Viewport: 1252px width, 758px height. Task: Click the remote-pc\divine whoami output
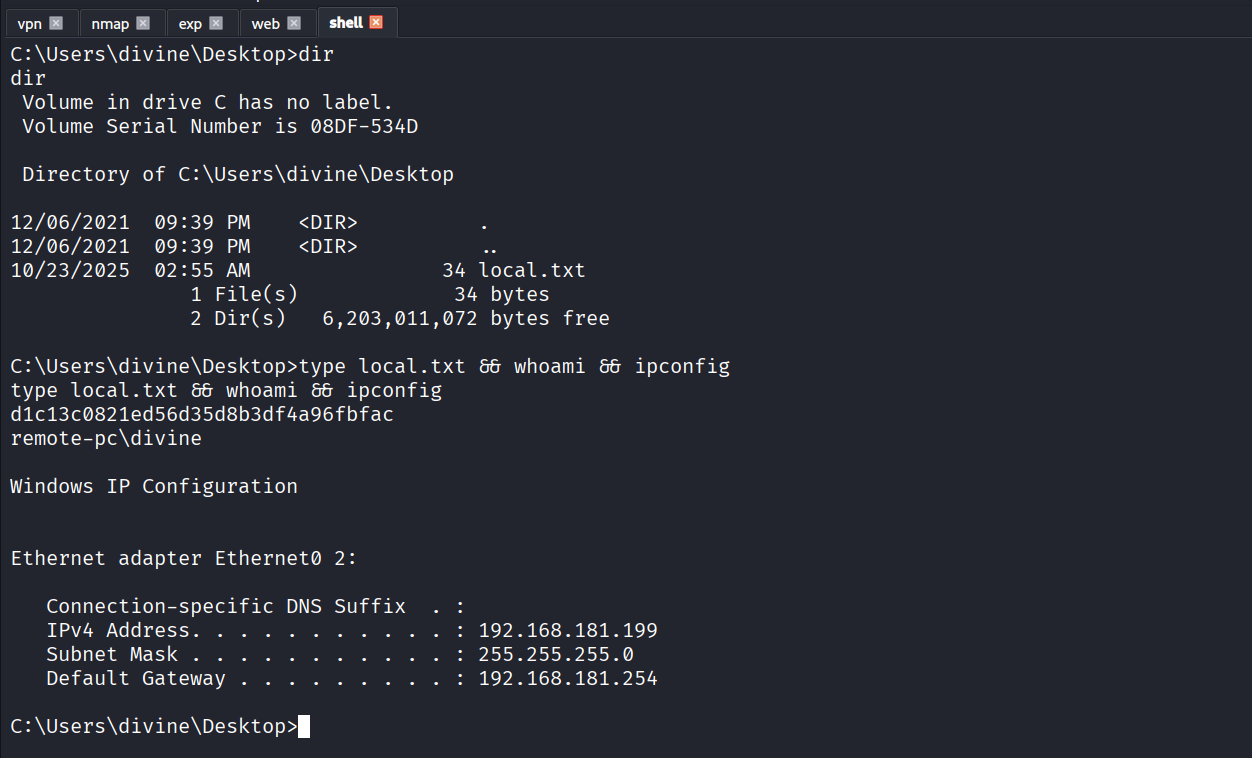(106, 438)
